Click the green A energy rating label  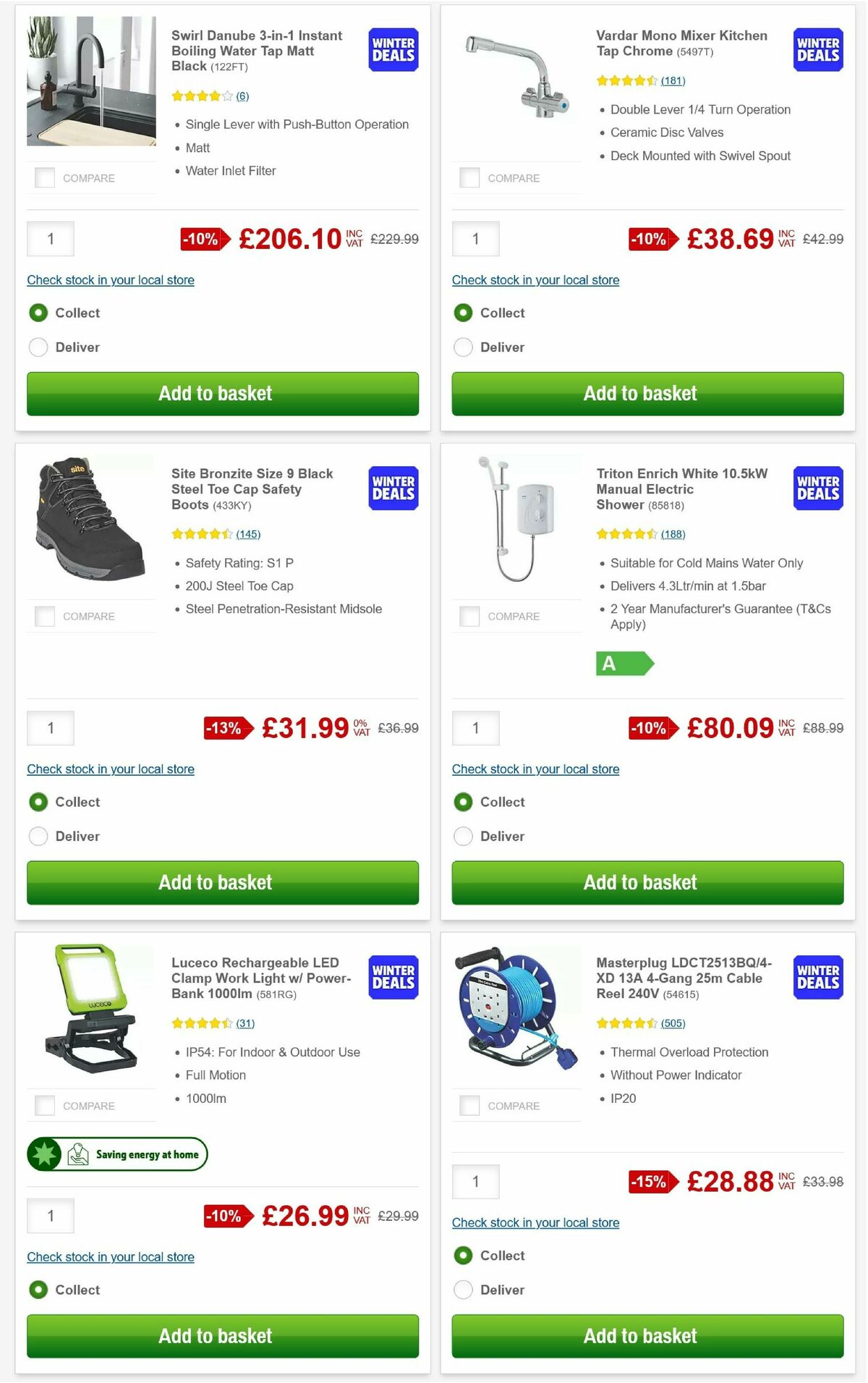tap(627, 663)
